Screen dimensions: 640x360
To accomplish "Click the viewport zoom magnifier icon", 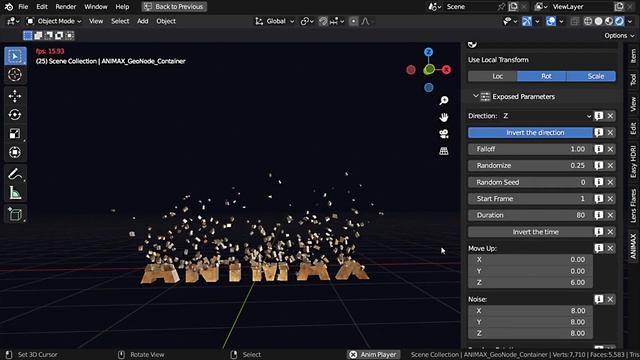I will click(x=444, y=100).
